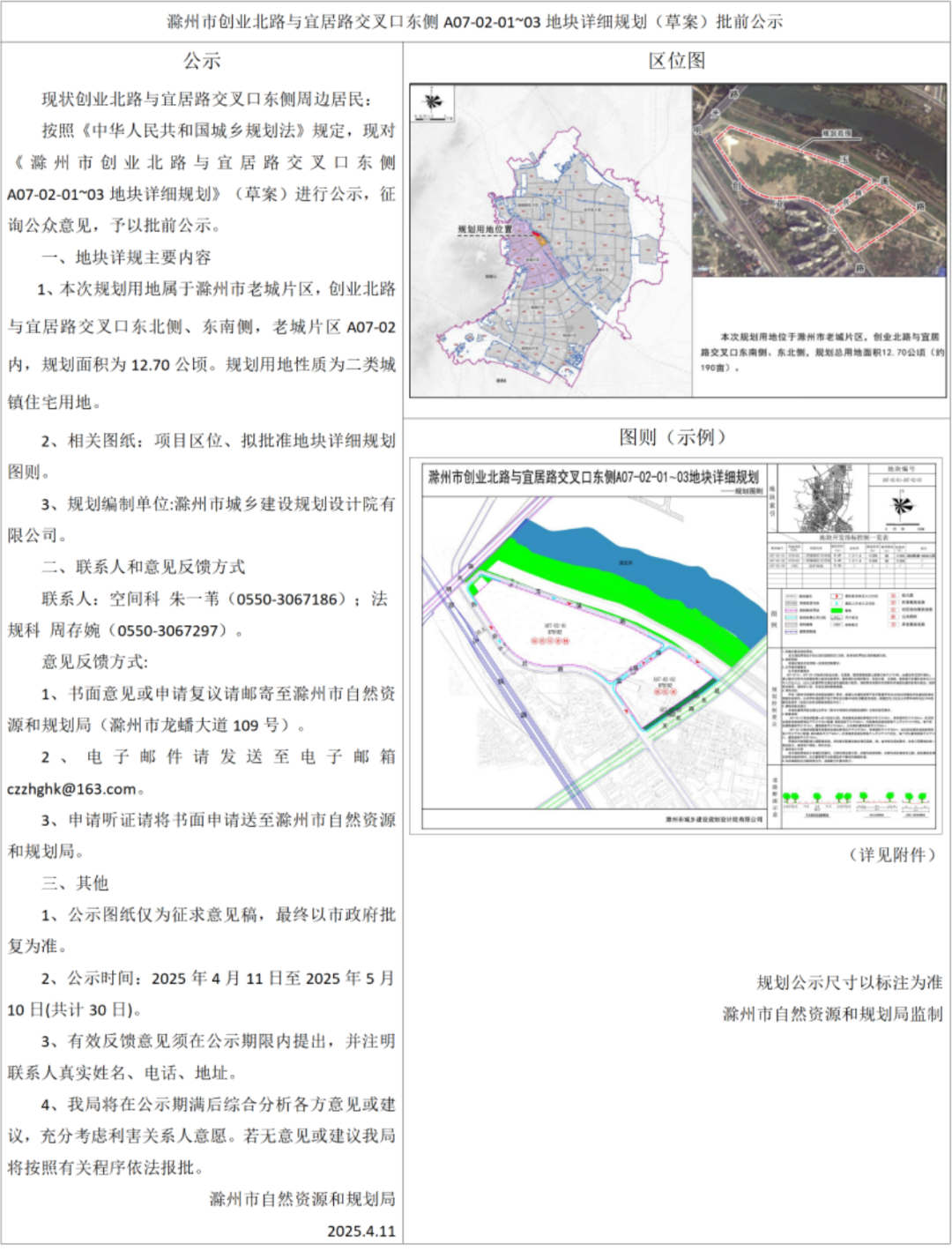The image size is (952, 1251).
Task: Click the caption beginning '本次规划用地位于滁州市老城片区'
Action: coord(822,352)
